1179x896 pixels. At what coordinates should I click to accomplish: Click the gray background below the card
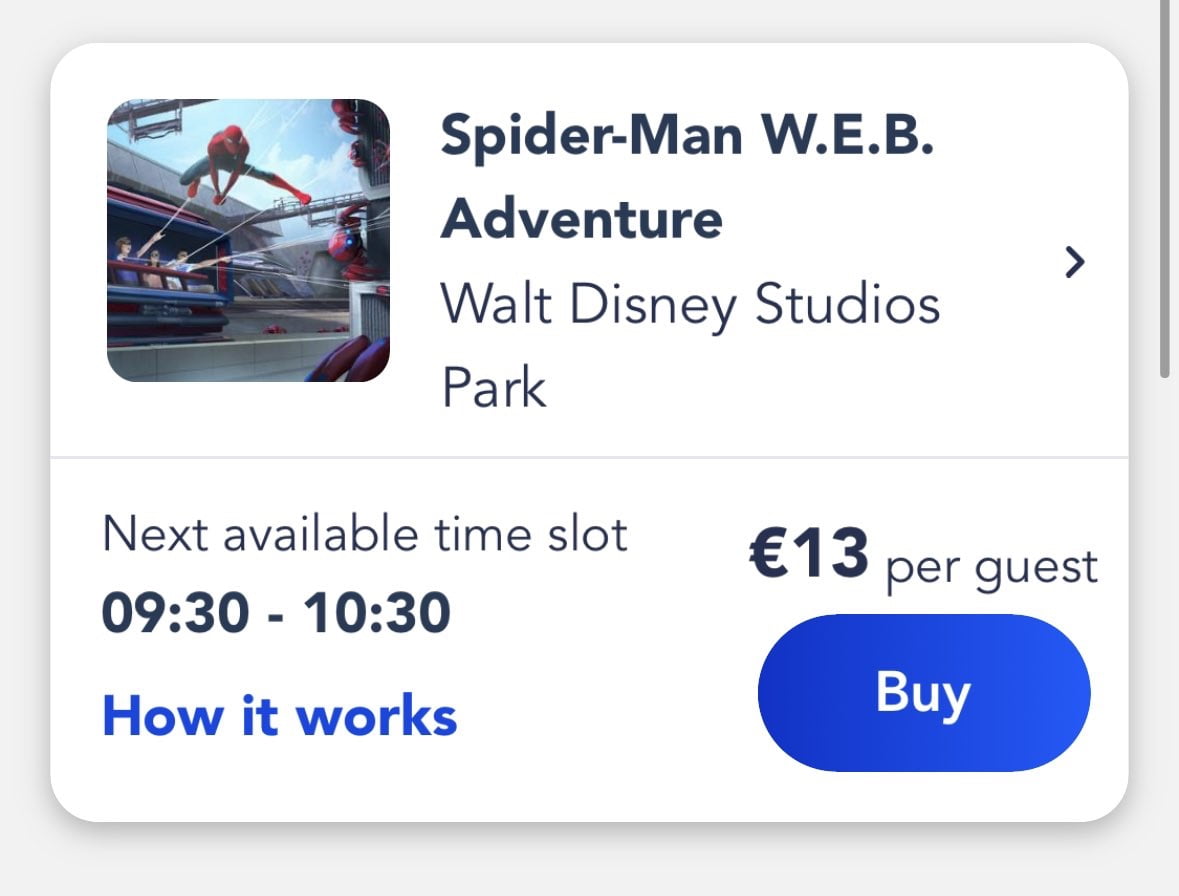[x=589, y=862]
